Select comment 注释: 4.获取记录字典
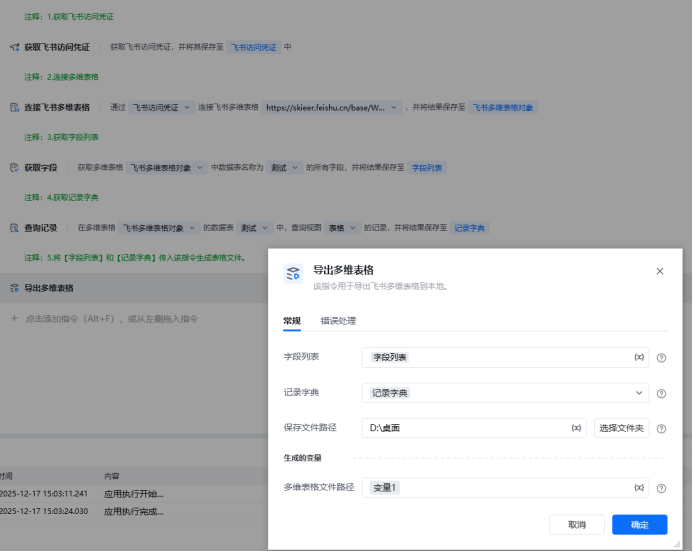Image resolution: width=693 pixels, height=552 pixels. [61, 198]
